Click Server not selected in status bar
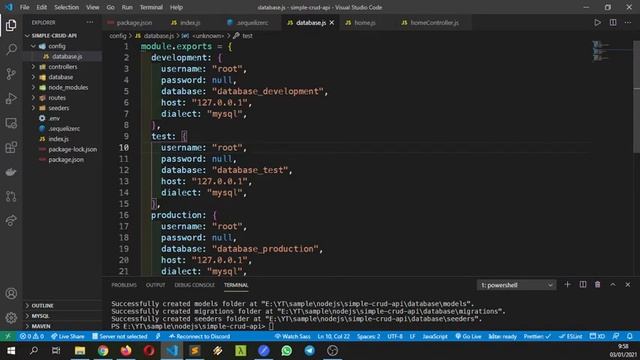Image resolution: width=640 pixels, height=360 pixels. point(119,336)
